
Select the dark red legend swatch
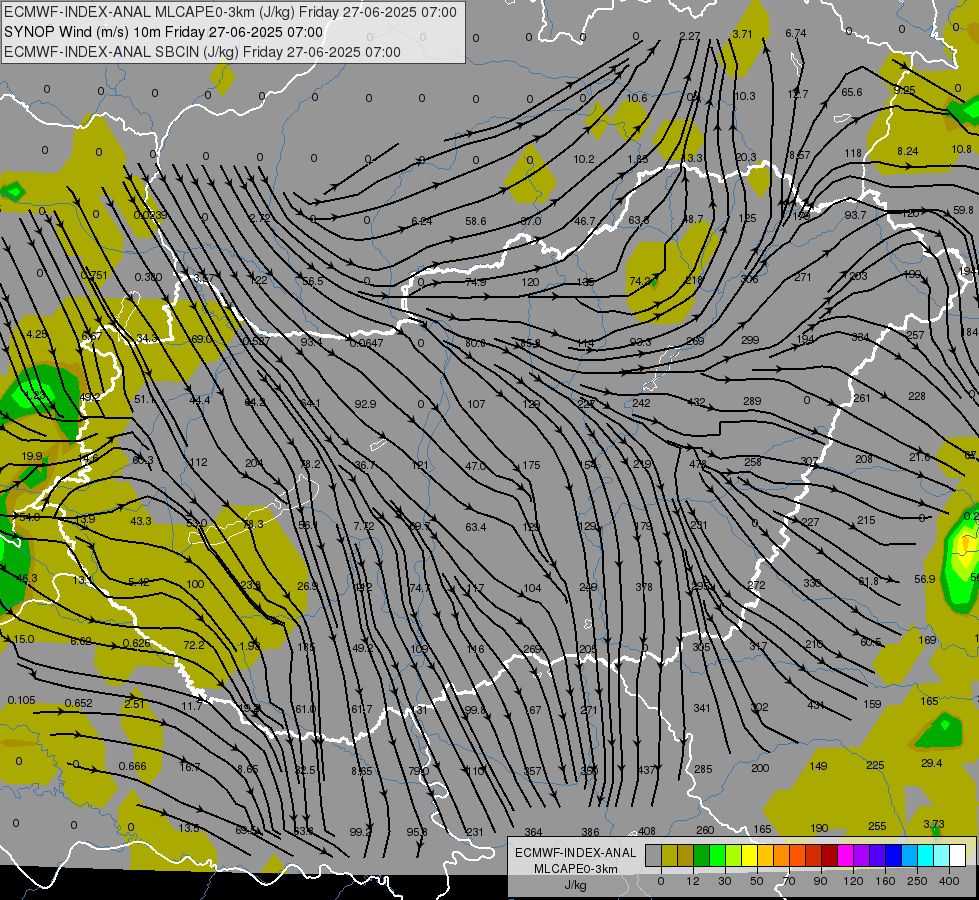(829, 855)
